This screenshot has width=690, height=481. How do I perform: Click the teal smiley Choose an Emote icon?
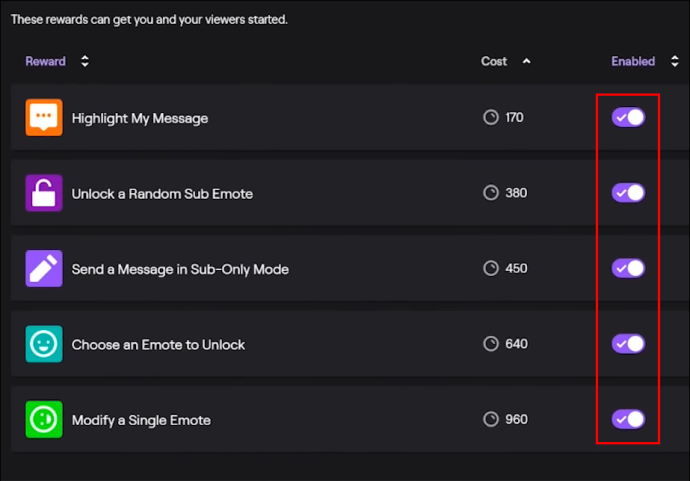[44, 344]
